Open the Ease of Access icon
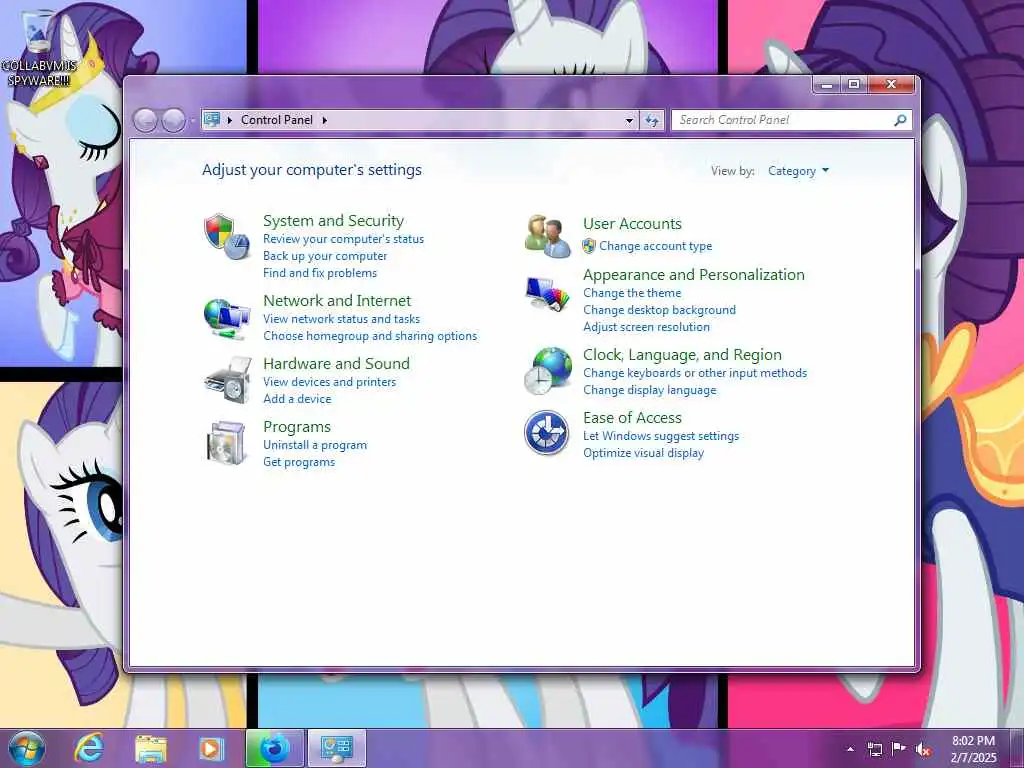1024x768 pixels. pos(547,432)
